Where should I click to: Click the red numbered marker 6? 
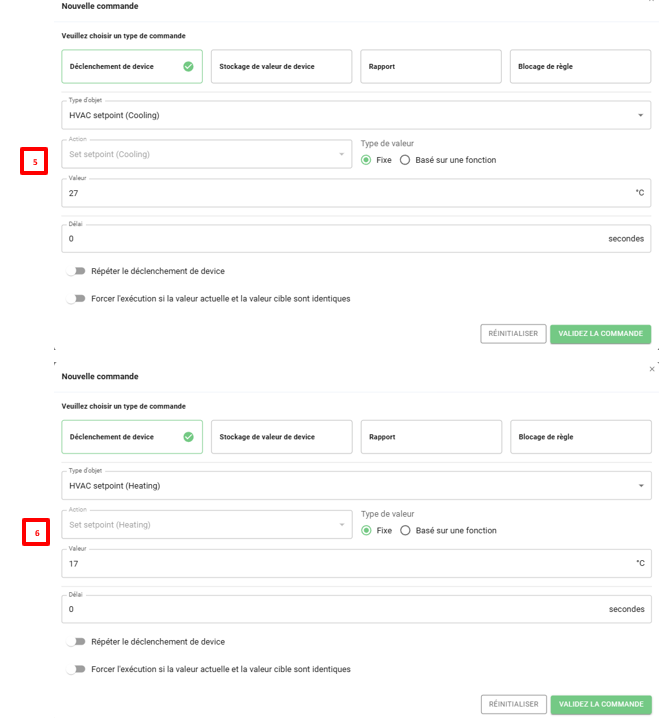pyautogui.click(x=37, y=533)
